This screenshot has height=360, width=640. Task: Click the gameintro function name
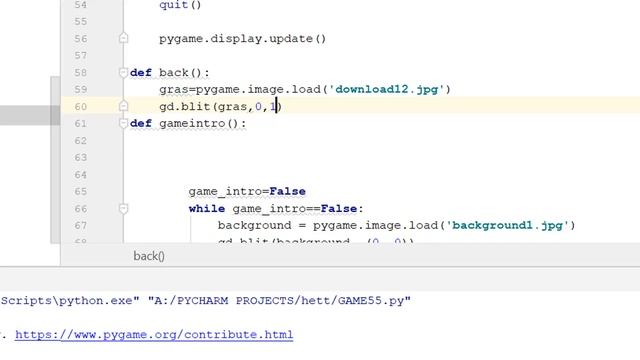[x=191, y=123]
